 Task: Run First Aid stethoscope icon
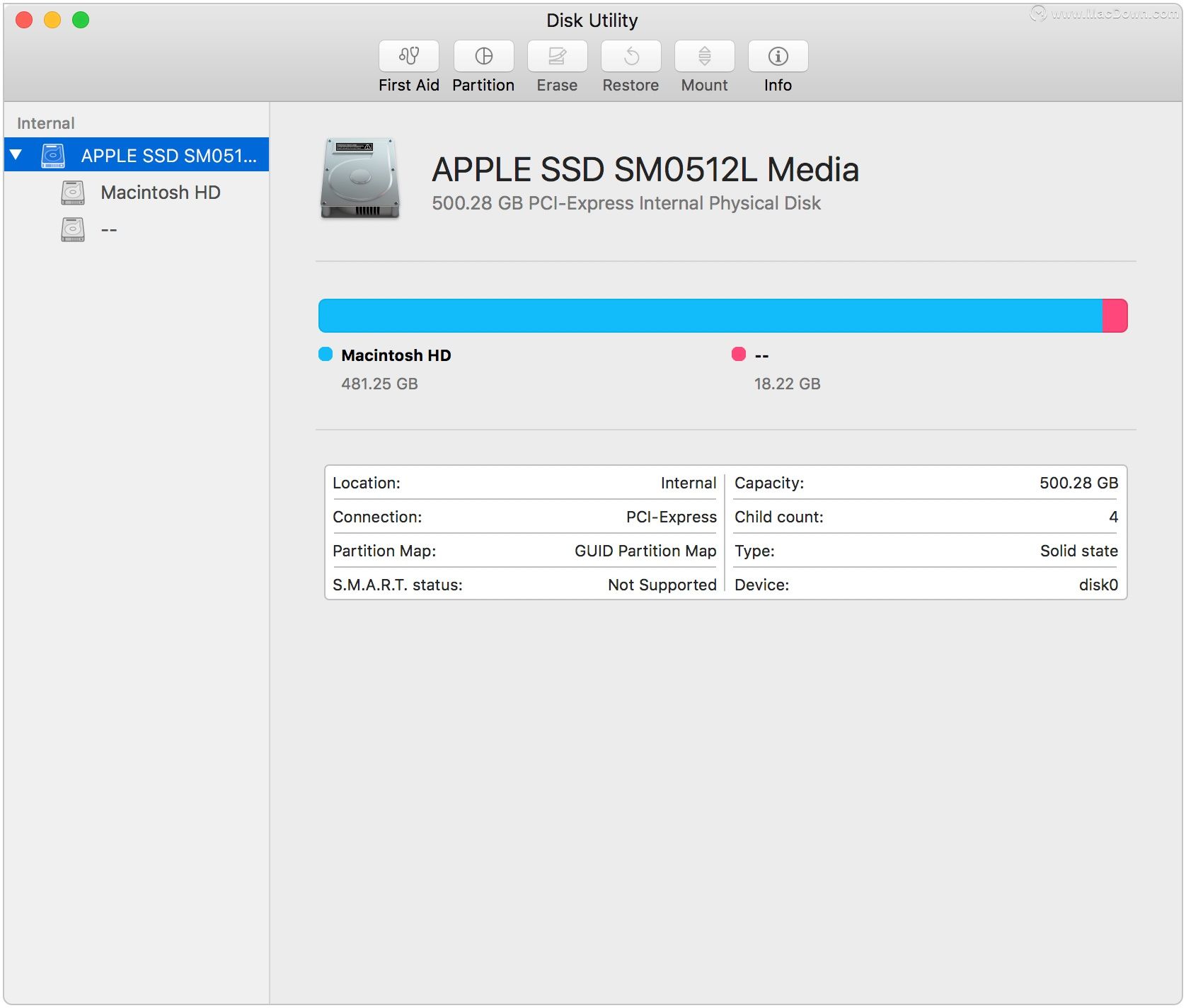(x=409, y=56)
